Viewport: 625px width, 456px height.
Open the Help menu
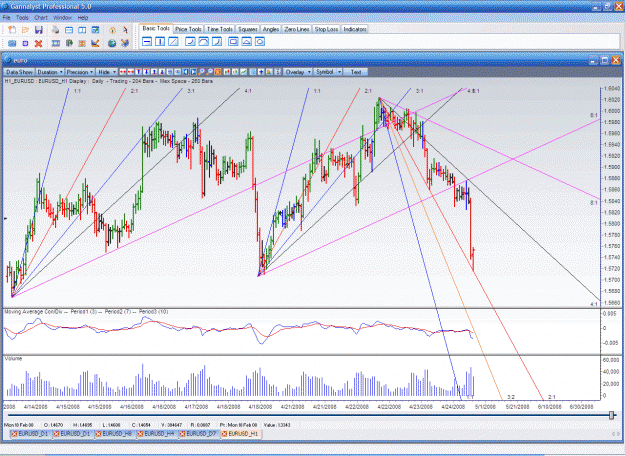pos(83,18)
